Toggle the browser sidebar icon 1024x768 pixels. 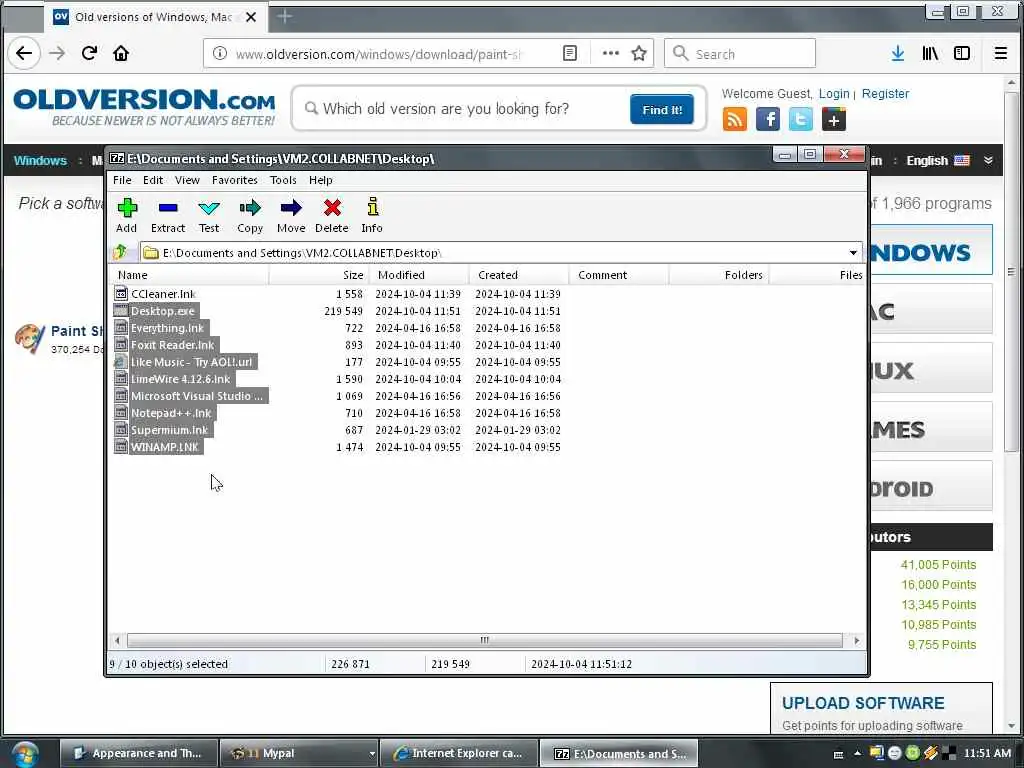(x=961, y=54)
